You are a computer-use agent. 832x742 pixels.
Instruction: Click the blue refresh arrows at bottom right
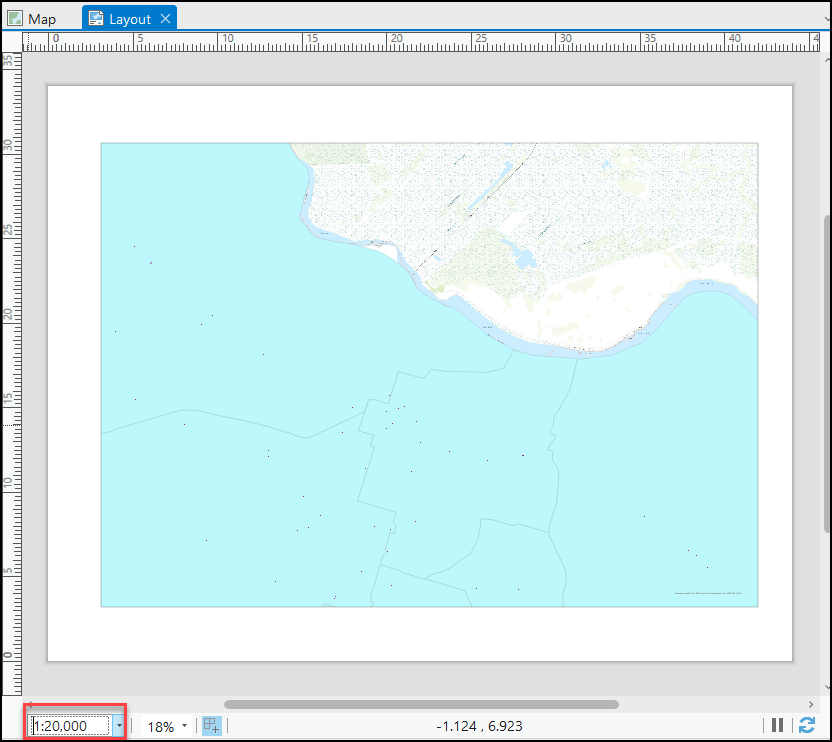[808, 725]
